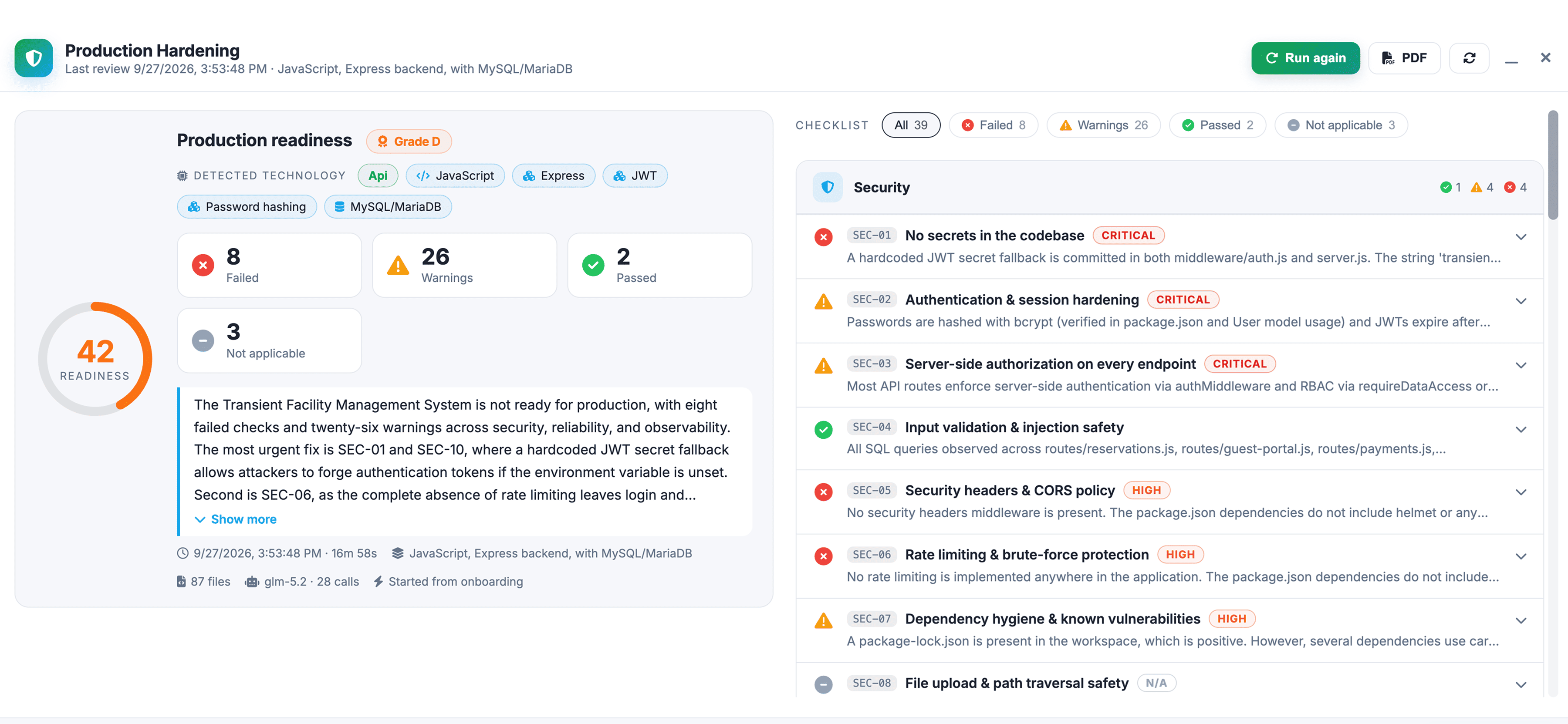
Task: Click the red failed icon on SEC-05 row
Action: tap(823, 492)
